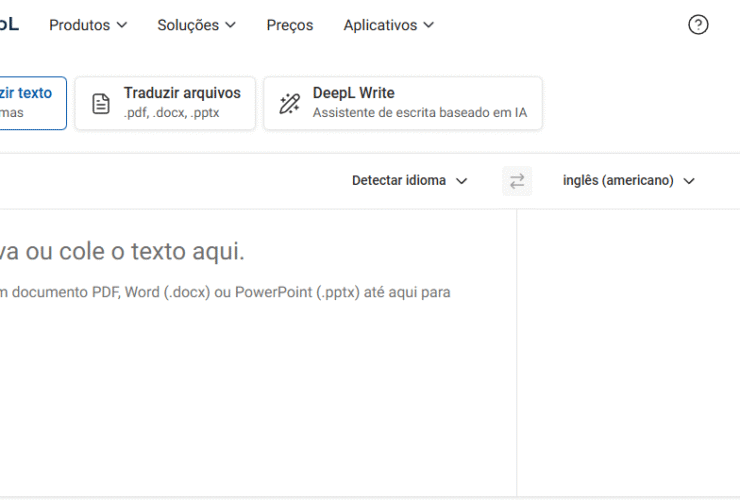This screenshot has height=500, width=740.
Task: Open the help question mark icon
Action: pos(698,25)
